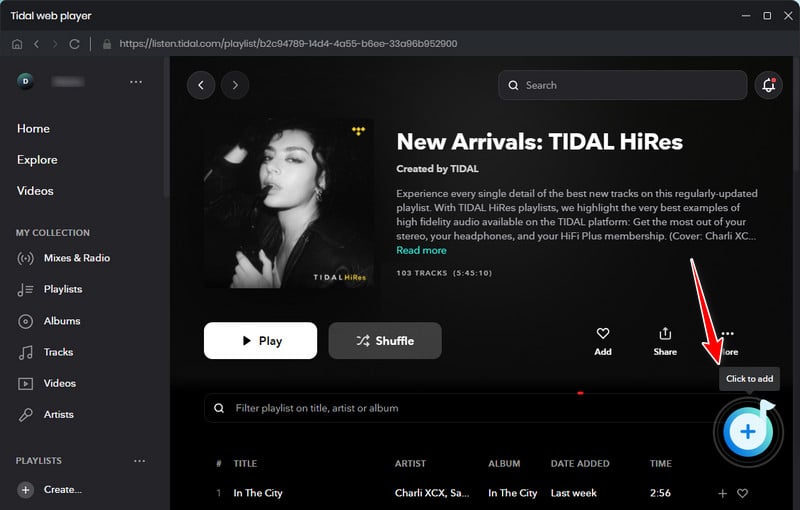The image size is (800, 510).
Task: Click the padlock icon beside the URL
Action: (x=107, y=44)
